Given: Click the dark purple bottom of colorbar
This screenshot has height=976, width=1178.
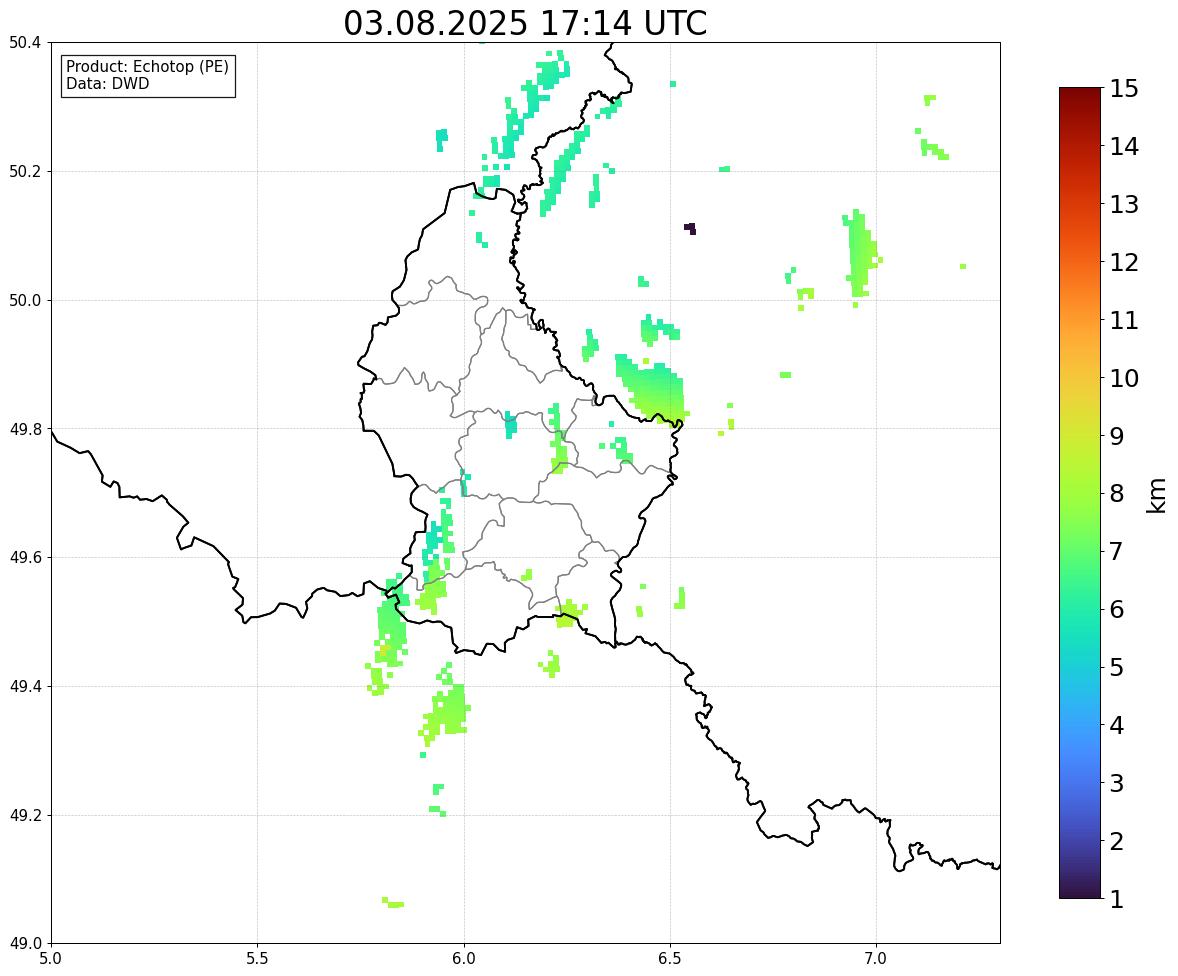Looking at the screenshot, I should coord(1080,891).
